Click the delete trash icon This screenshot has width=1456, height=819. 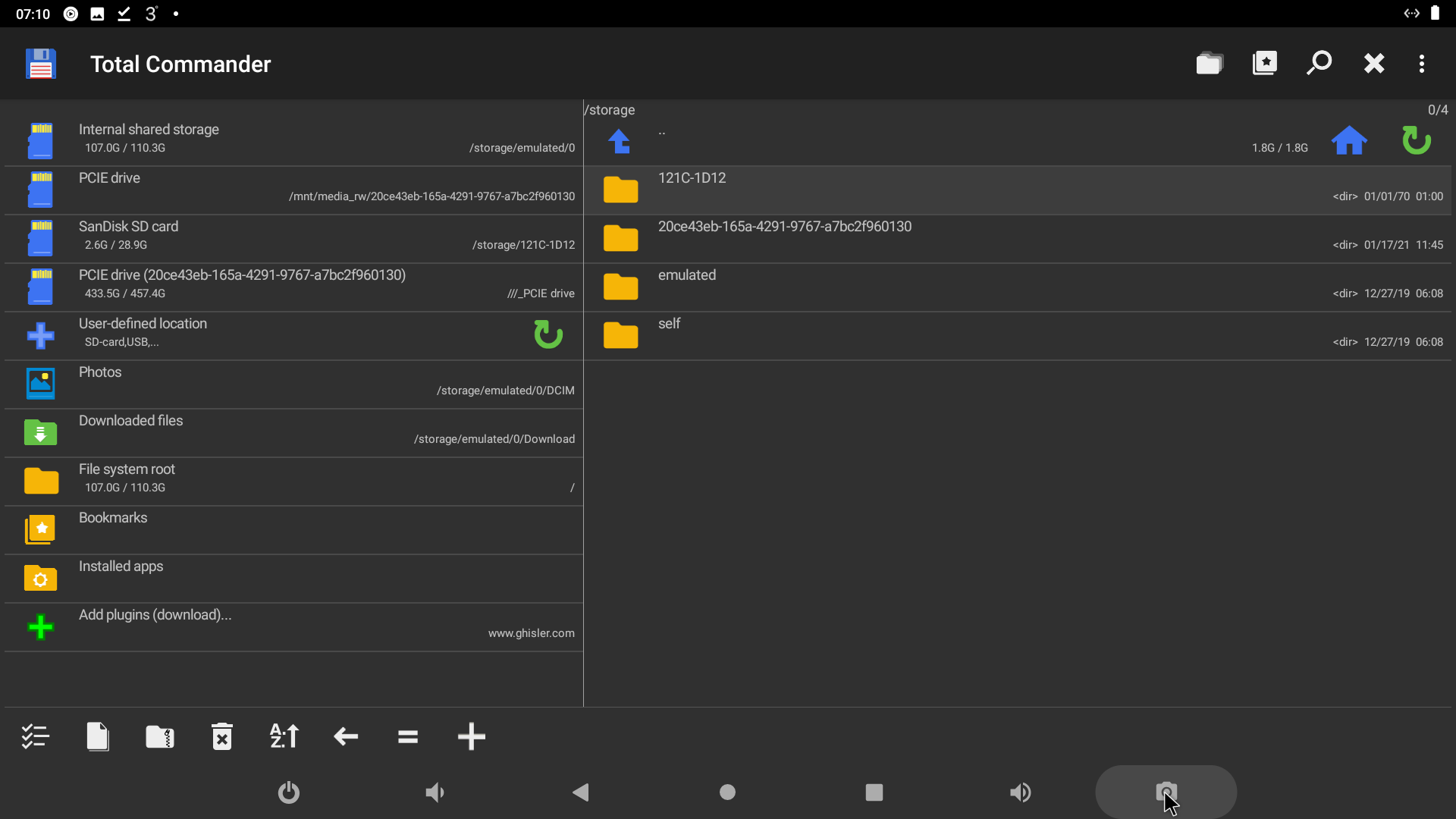pos(222,736)
